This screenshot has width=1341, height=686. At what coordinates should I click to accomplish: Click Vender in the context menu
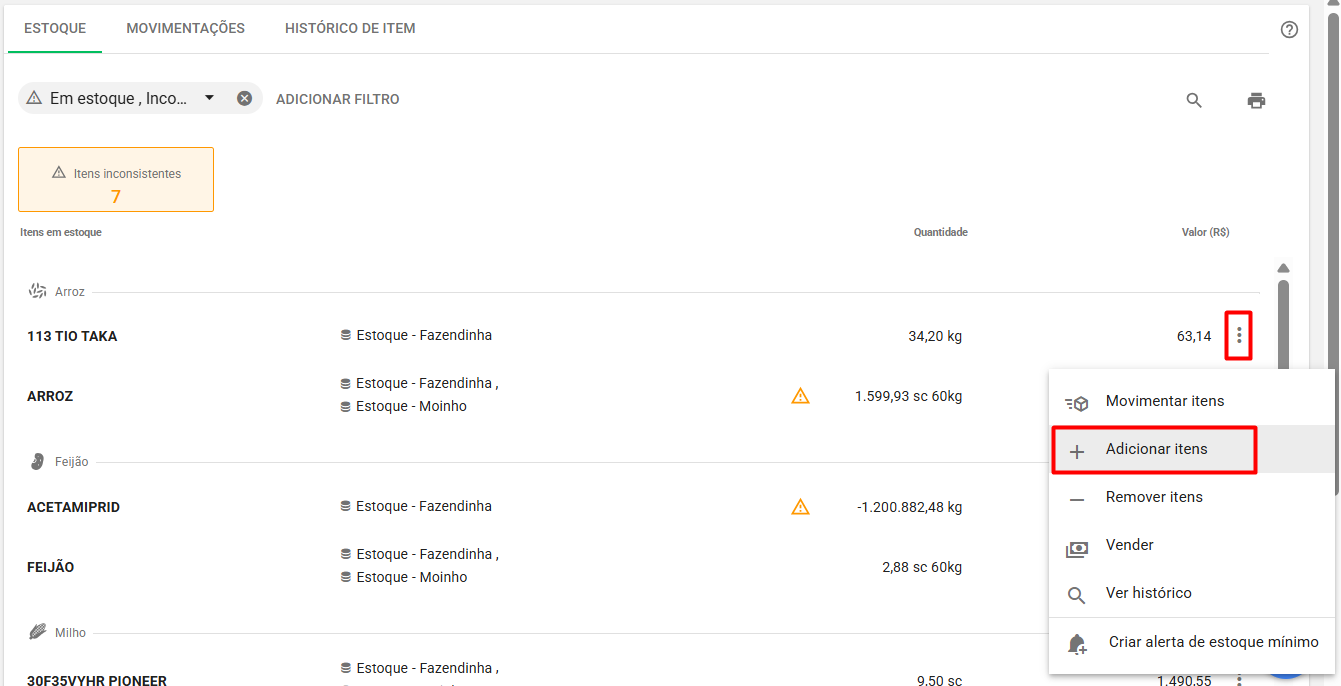pos(1129,545)
